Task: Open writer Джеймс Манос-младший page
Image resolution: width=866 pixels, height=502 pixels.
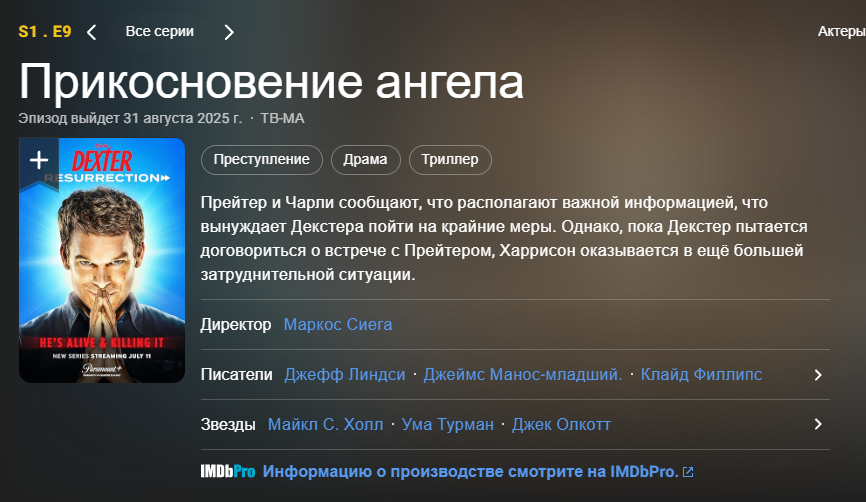Action: point(523,375)
